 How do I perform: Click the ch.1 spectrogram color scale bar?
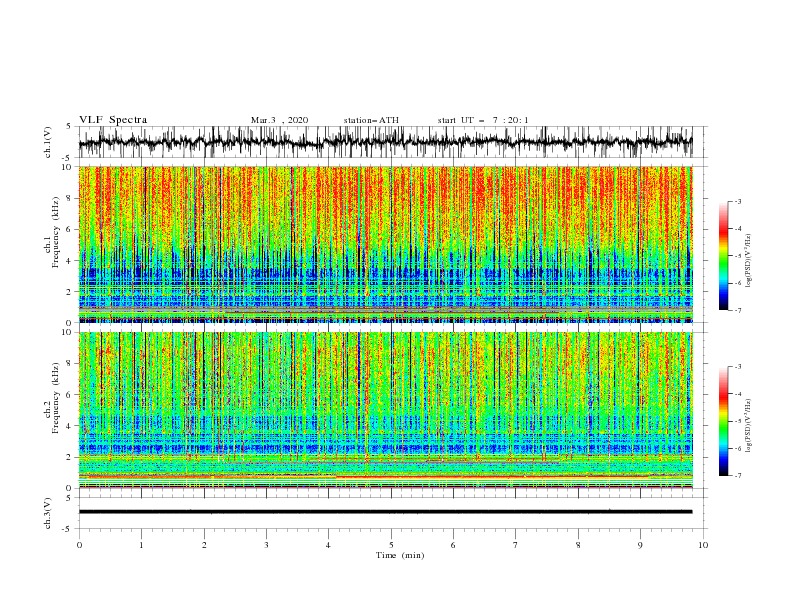tap(723, 256)
